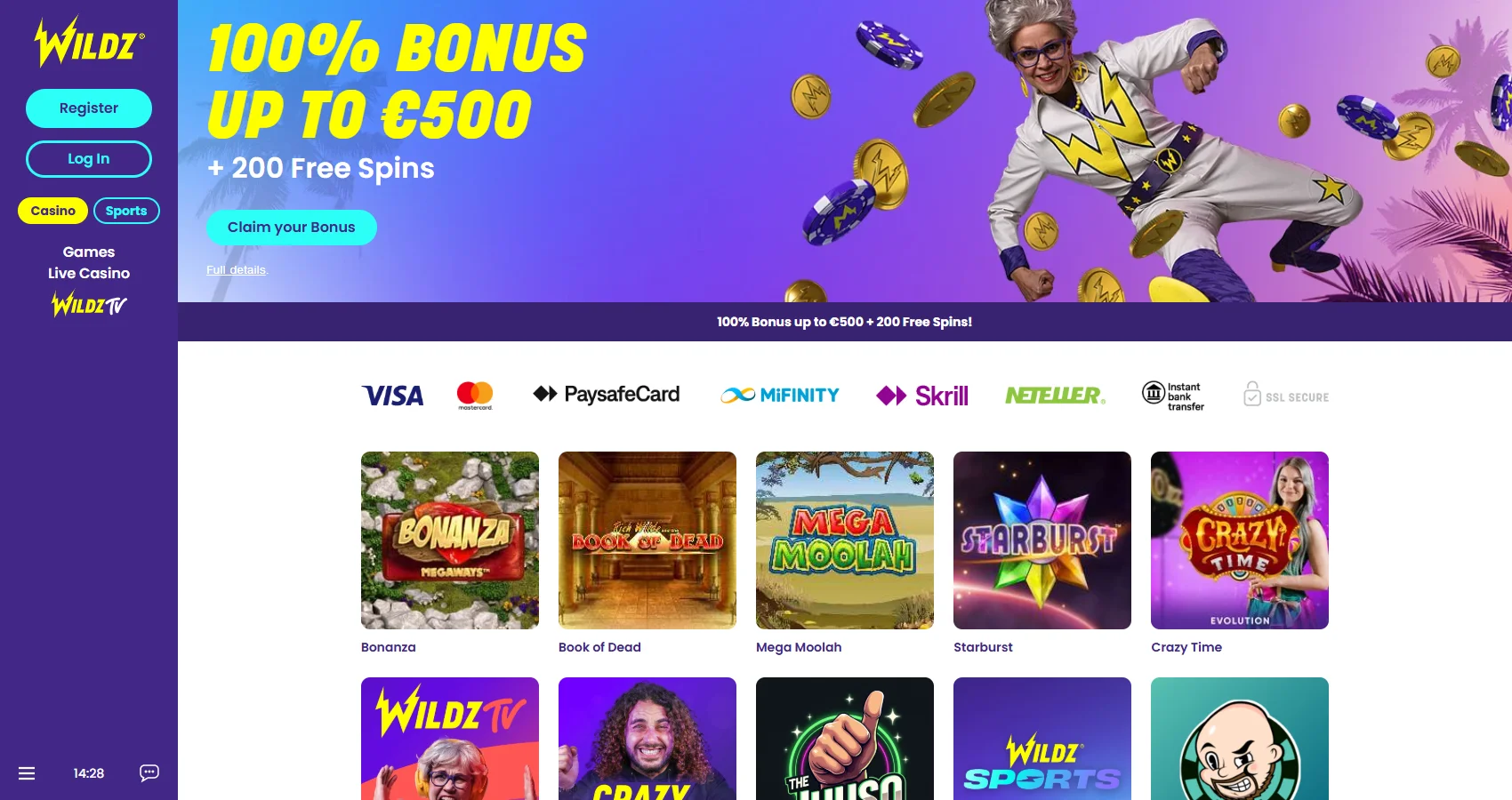This screenshot has height=800, width=1512.
Task: Open the Live Casino menu item
Action: [89, 273]
